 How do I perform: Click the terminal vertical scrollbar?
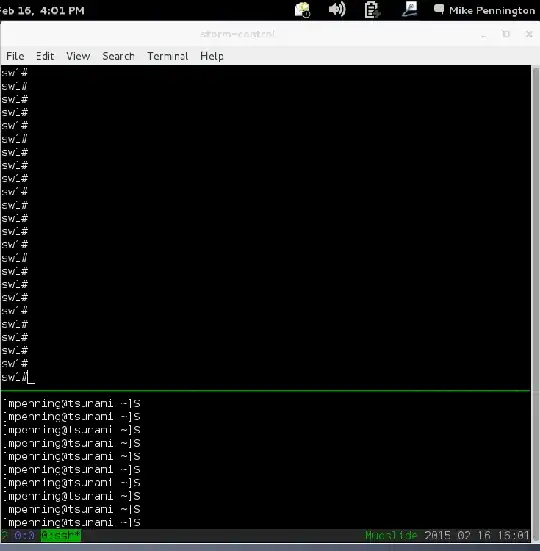coord(535,304)
